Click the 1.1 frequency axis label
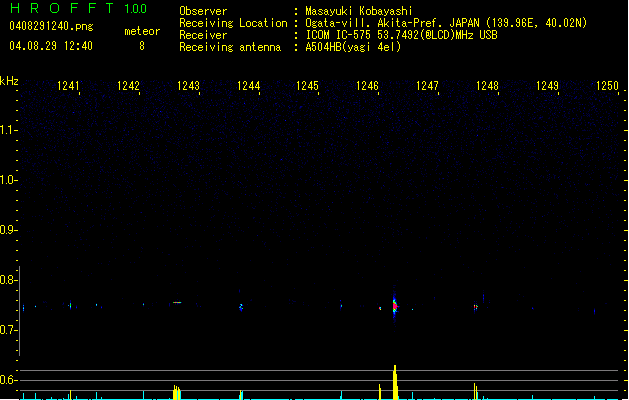Screen dimensions: 629x400 point(8,130)
